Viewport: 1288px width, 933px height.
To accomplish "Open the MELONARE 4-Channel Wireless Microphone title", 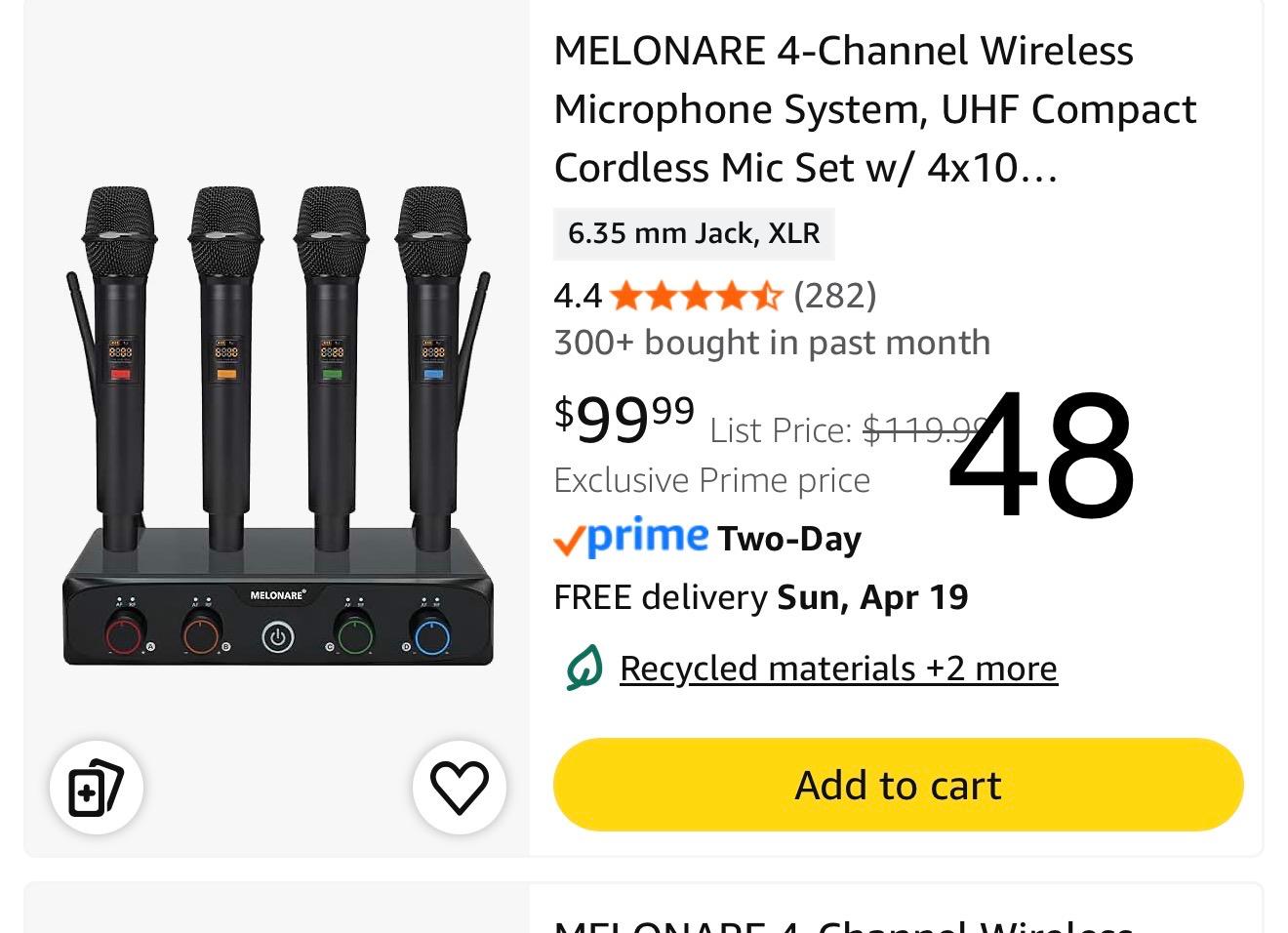I will coord(874,109).
